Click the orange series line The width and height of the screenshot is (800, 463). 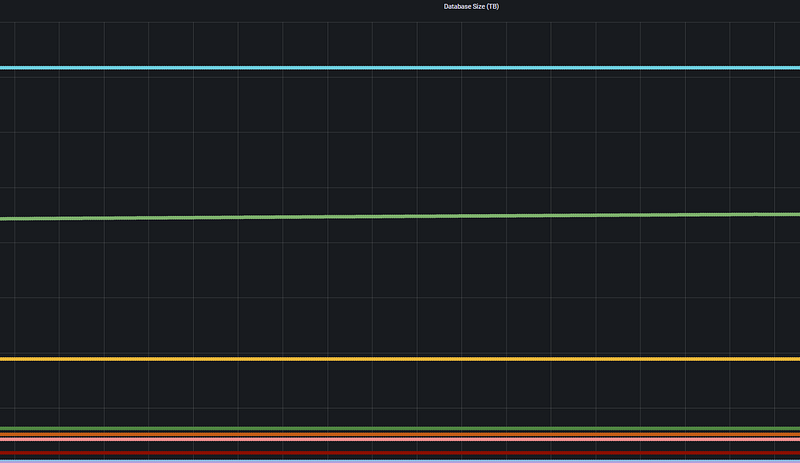(x=400, y=434)
